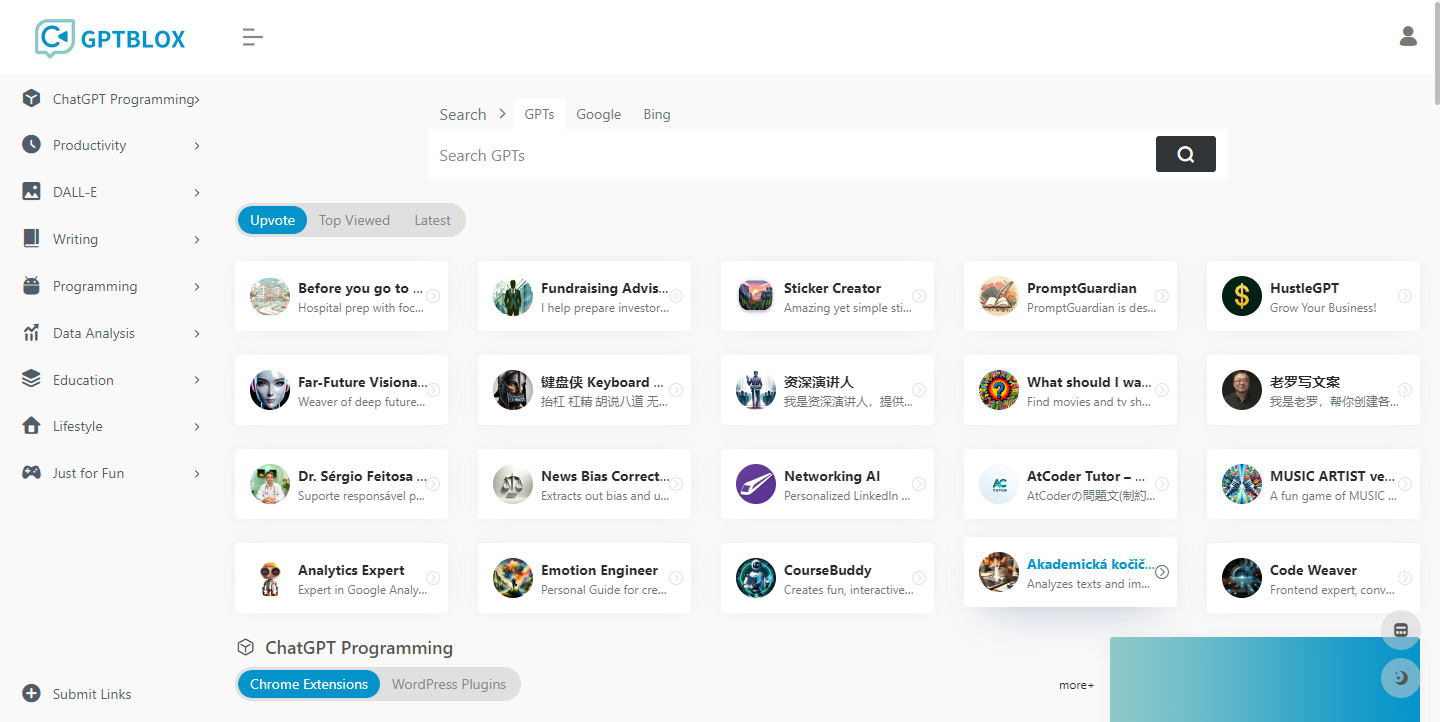Click the ChatGPT Programming cube icon in sidebar
Viewport: 1440px width, 722px height.
(32, 99)
